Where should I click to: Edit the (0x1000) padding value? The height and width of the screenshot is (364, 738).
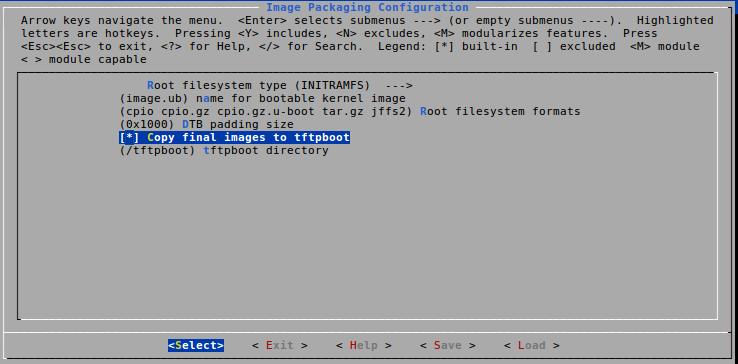point(147,125)
